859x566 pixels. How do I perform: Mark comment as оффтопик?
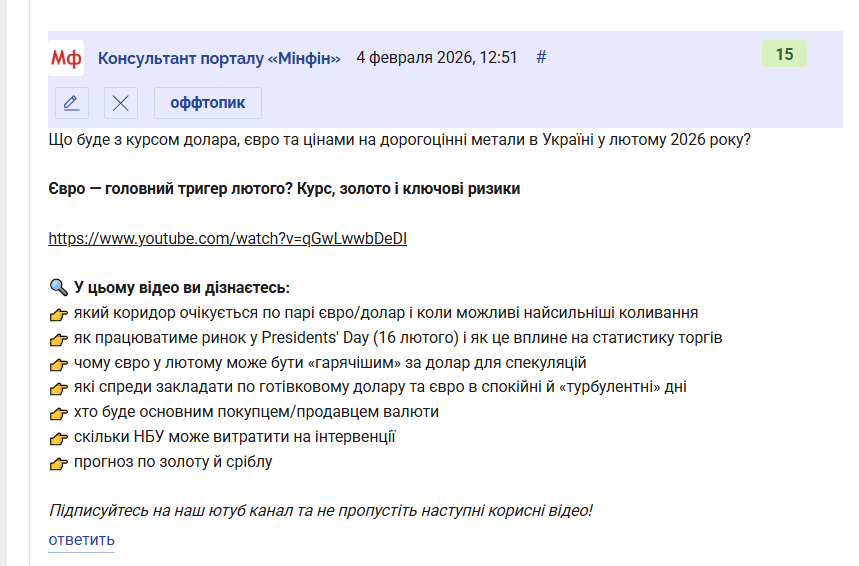[x=208, y=102]
